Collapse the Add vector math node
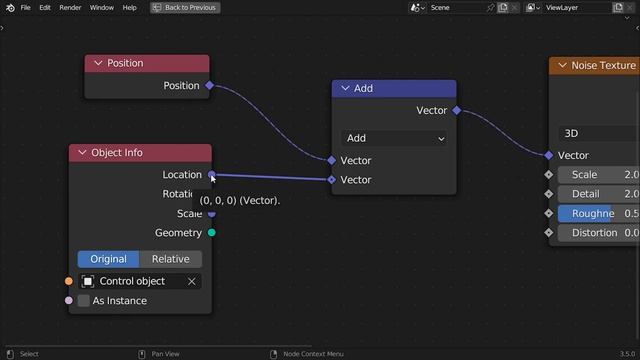Screen dimensions: 640x360 (345, 89)
